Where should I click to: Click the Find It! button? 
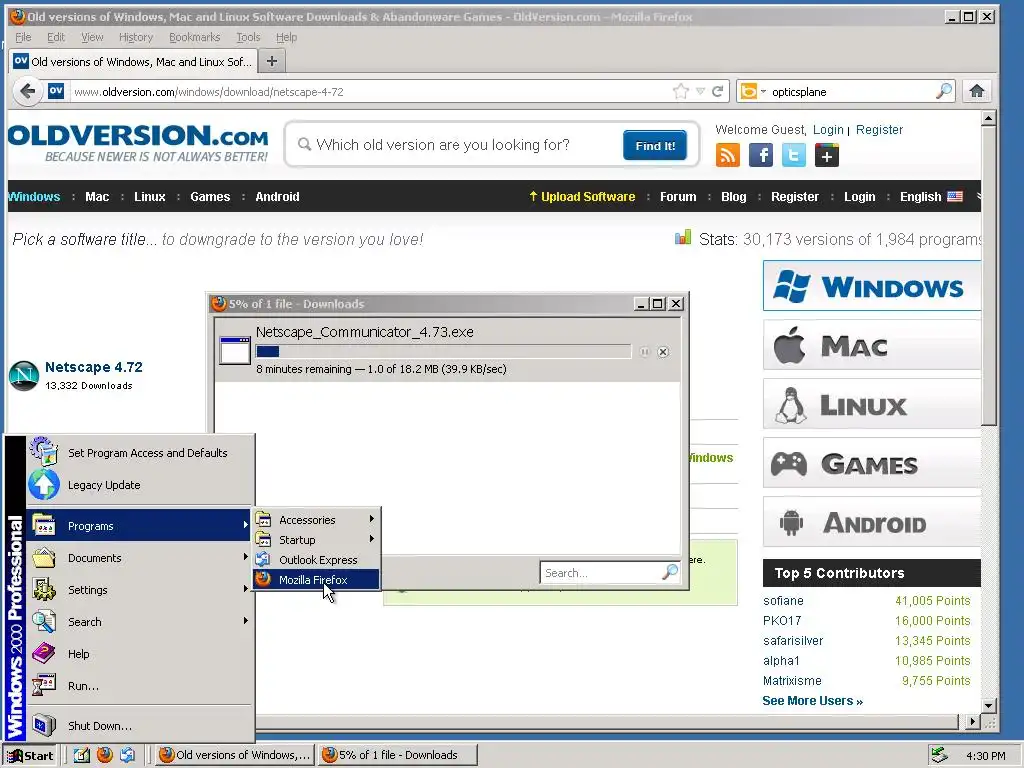point(654,145)
